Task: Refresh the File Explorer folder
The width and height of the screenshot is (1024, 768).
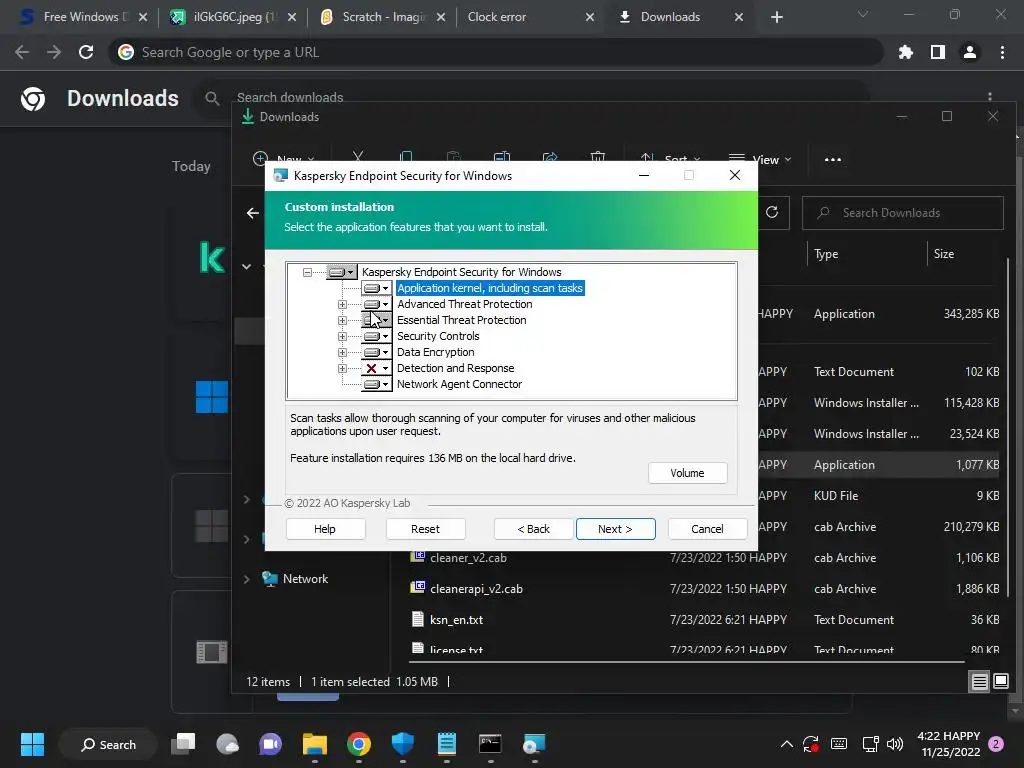Action: click(x=772, y=213)
